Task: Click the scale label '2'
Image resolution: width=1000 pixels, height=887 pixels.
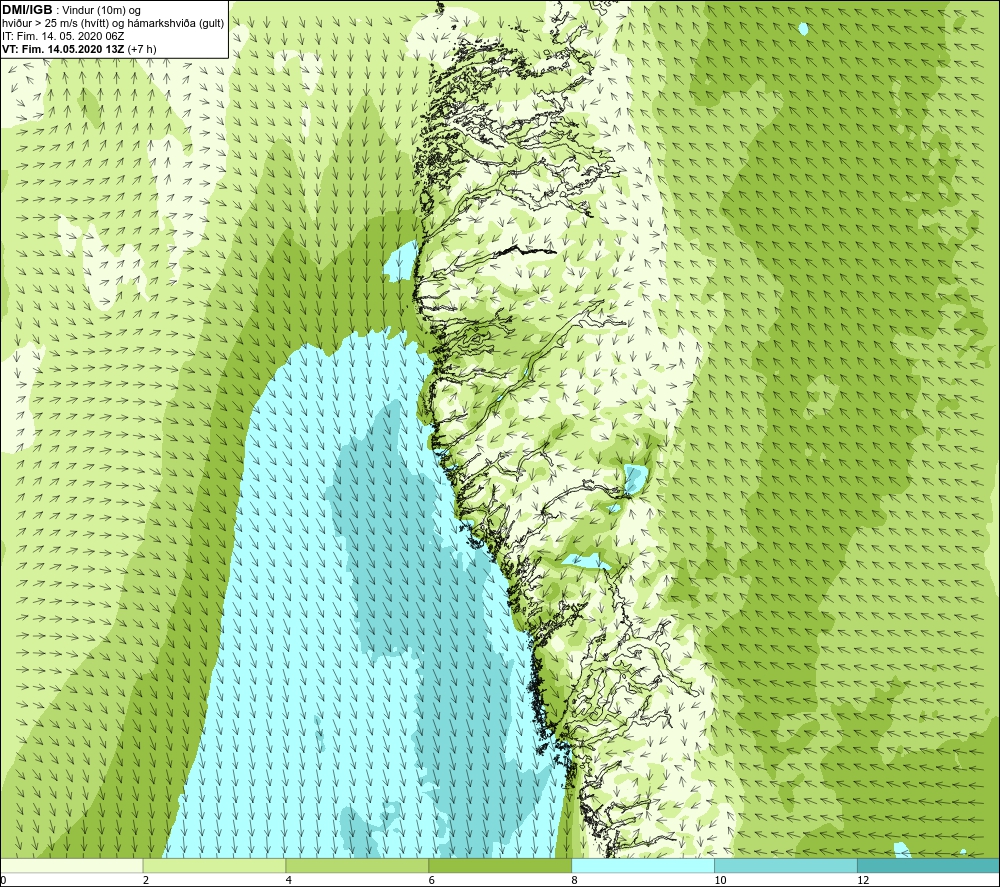Action: click(x=146, y=880)
